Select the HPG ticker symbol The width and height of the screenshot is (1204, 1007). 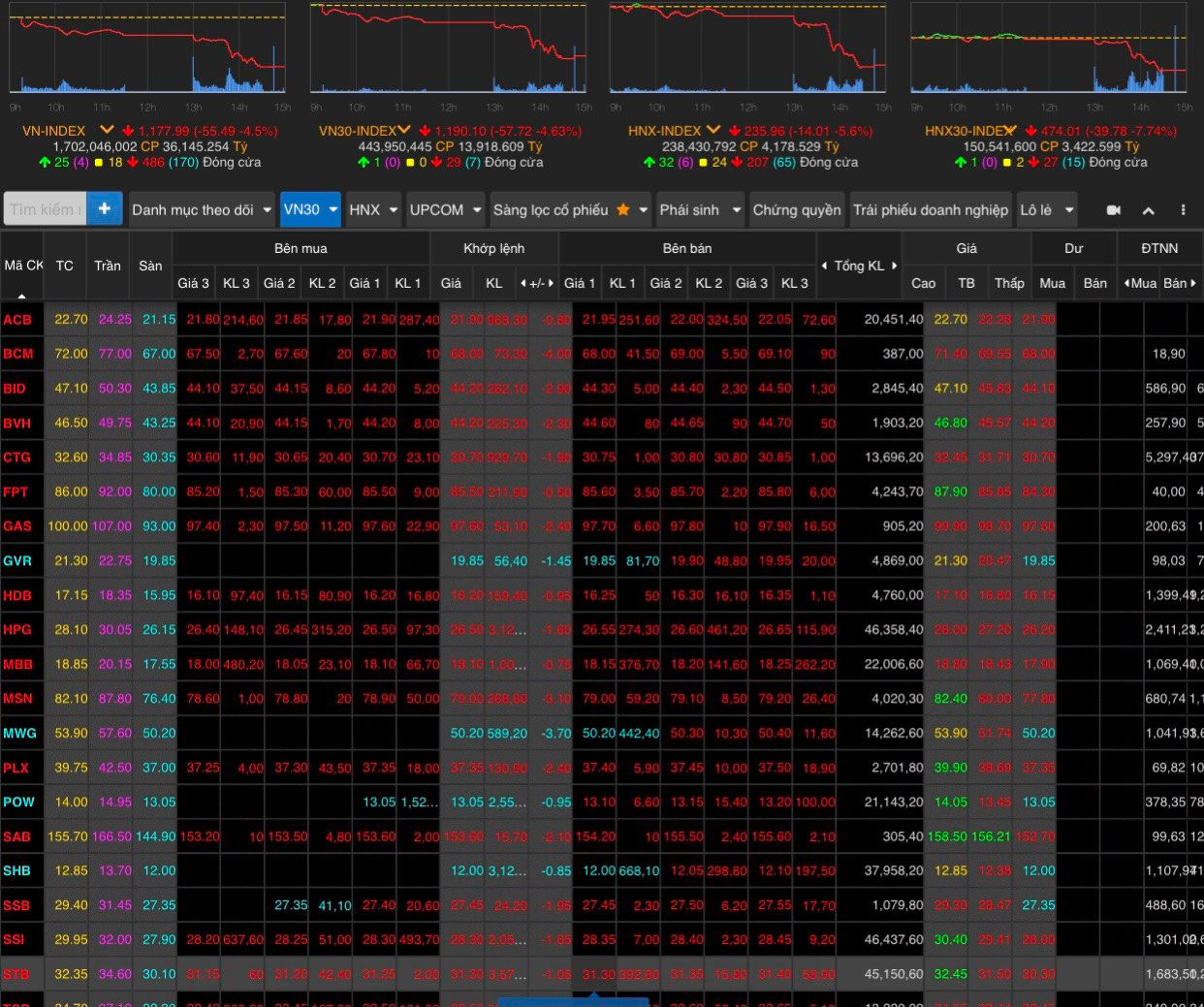17,630
